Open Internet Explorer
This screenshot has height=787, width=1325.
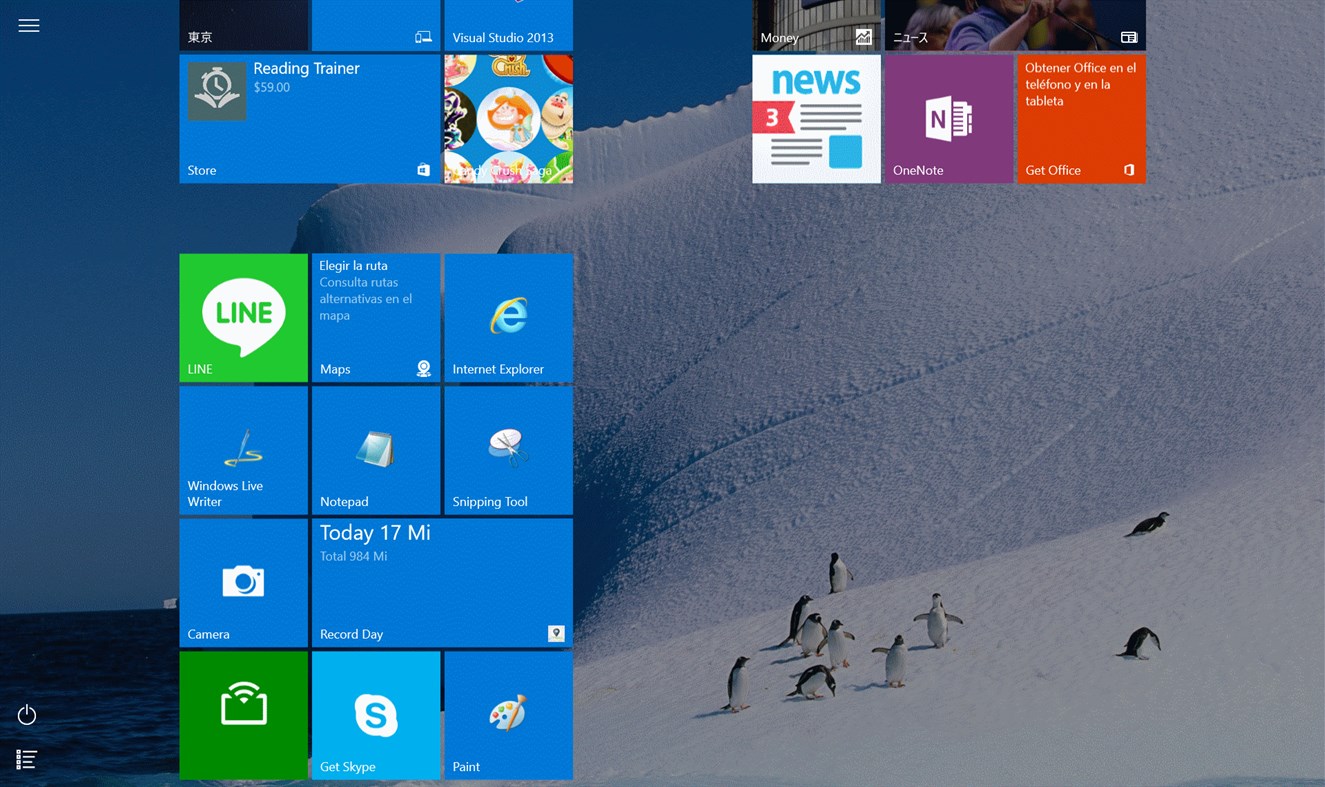point(508,317)
